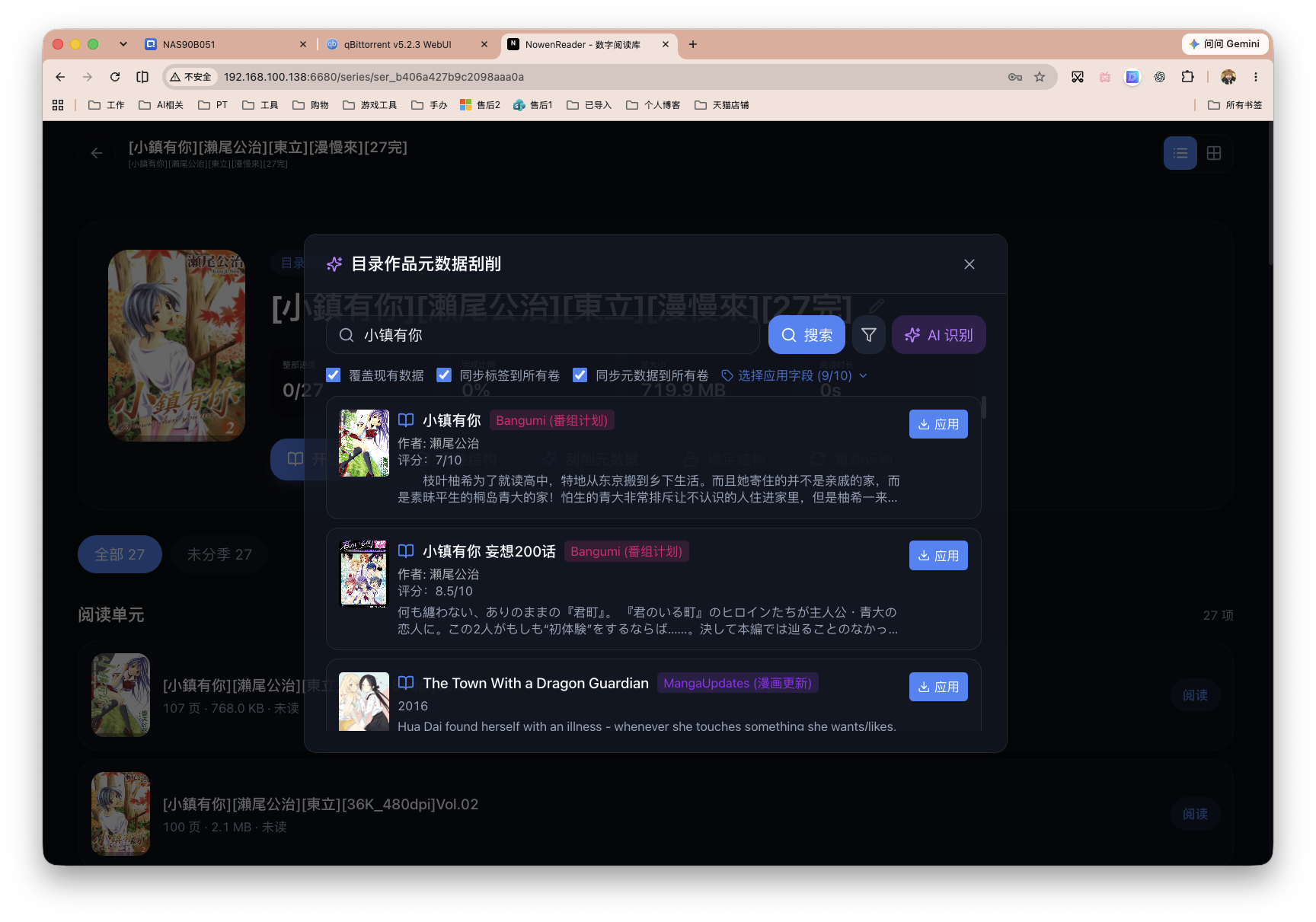Apply the 小镇有你 妄想200话 result
Image resolution: width=1316 pixels, height=922 pixels.
pyautogui.click(x=938, y=556)
